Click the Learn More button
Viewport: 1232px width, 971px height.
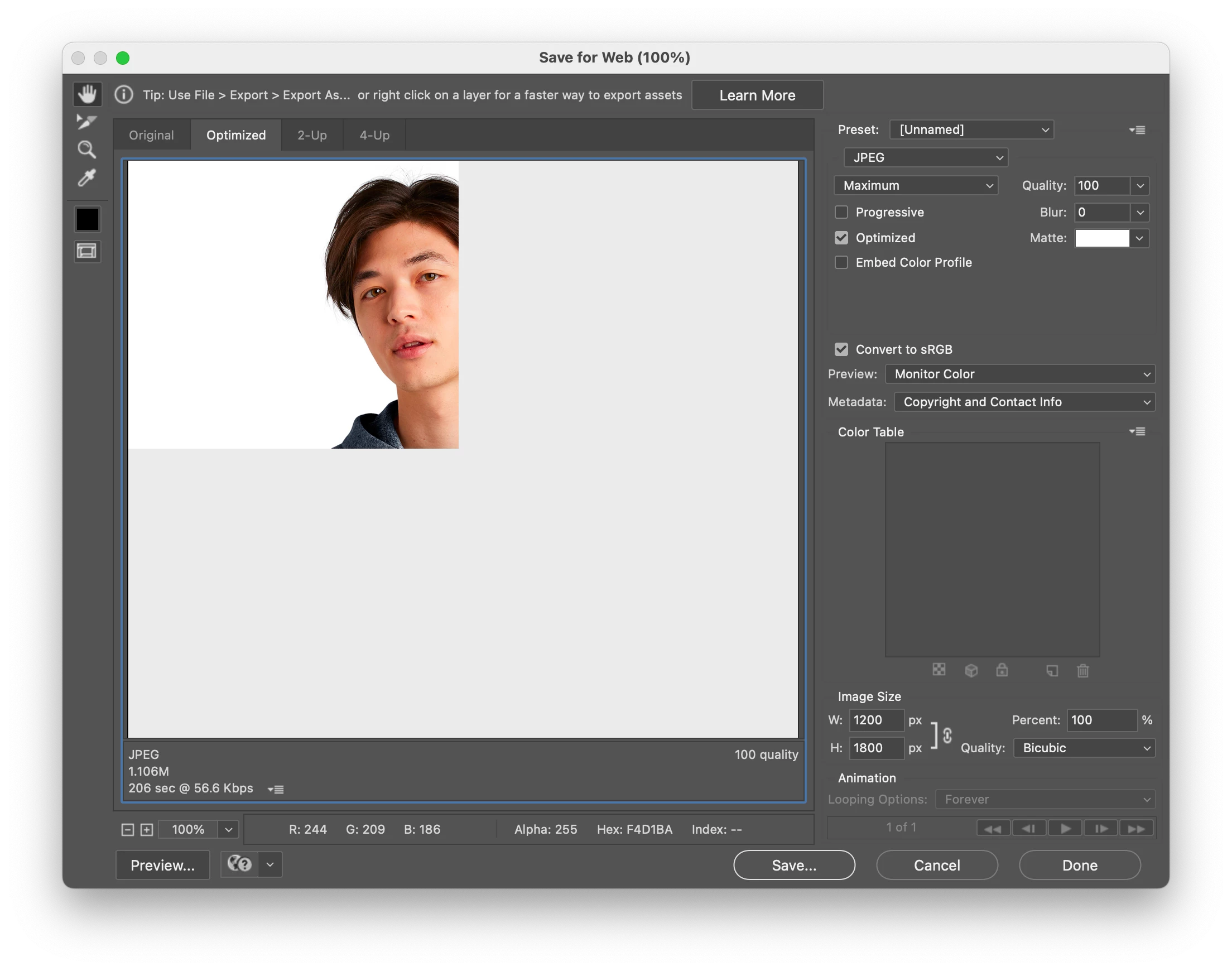tap(757, 95)
